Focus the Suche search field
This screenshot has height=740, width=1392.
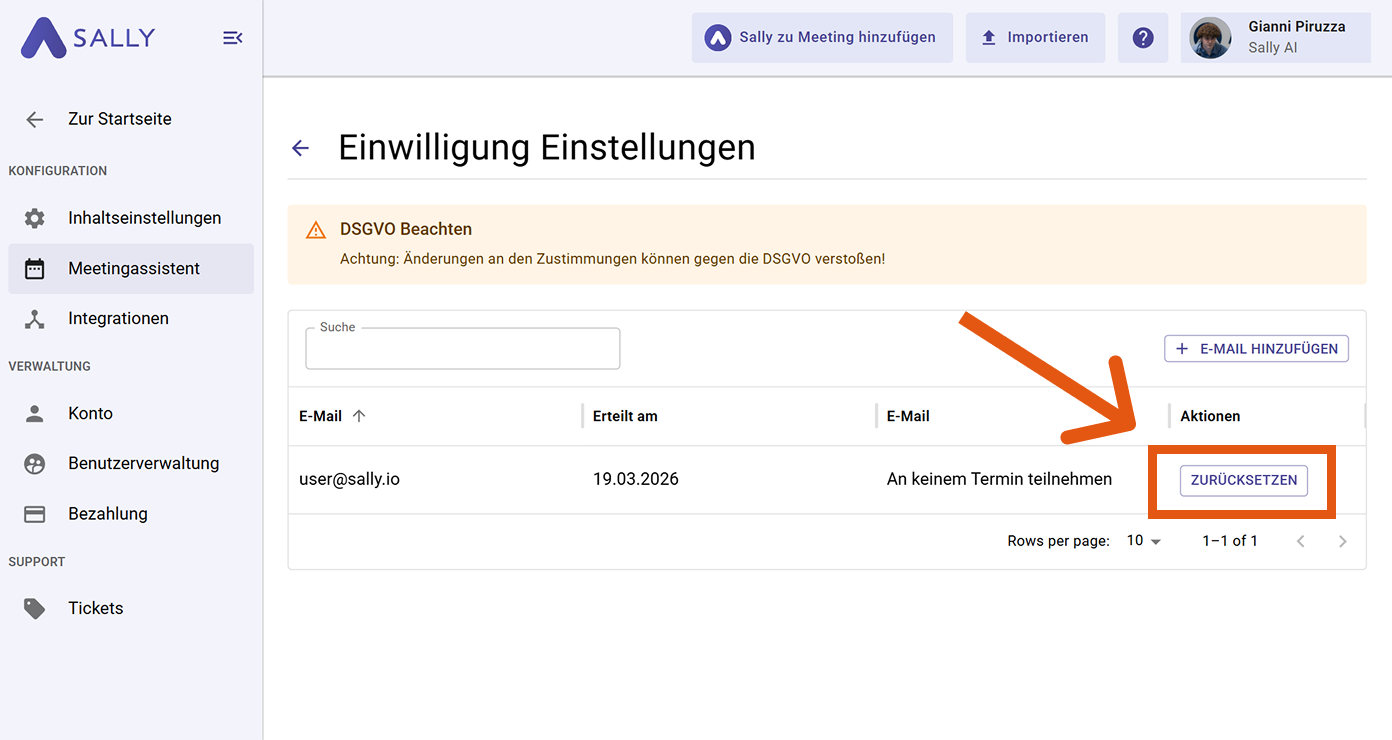462,350
